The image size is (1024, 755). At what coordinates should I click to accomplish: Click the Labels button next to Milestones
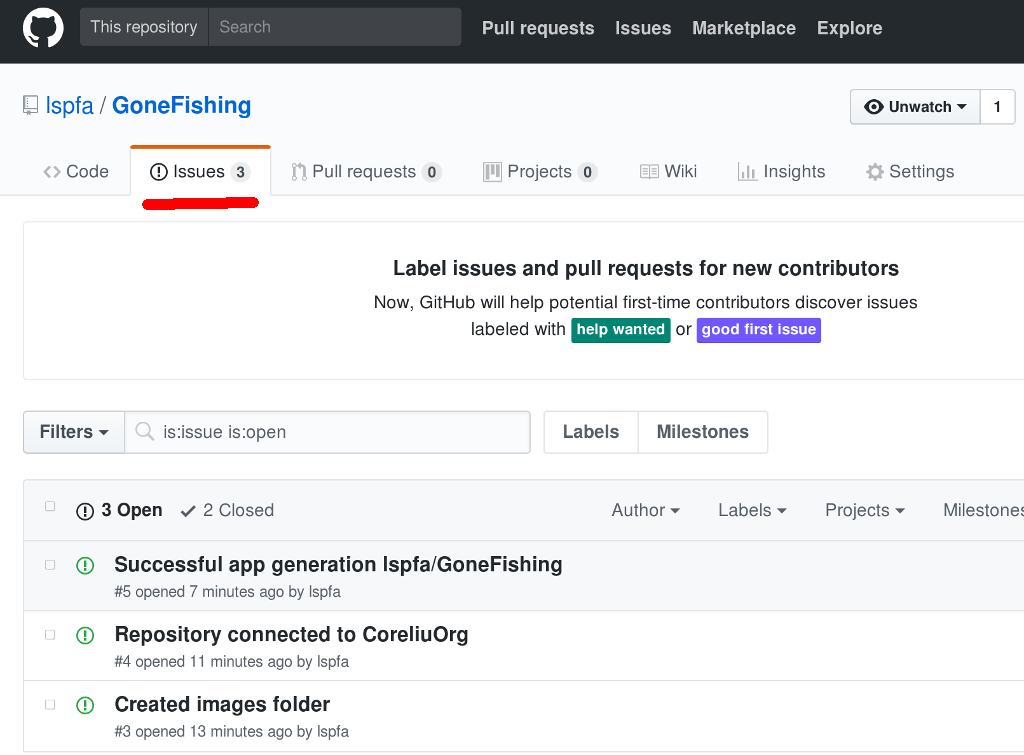(591, 432)
